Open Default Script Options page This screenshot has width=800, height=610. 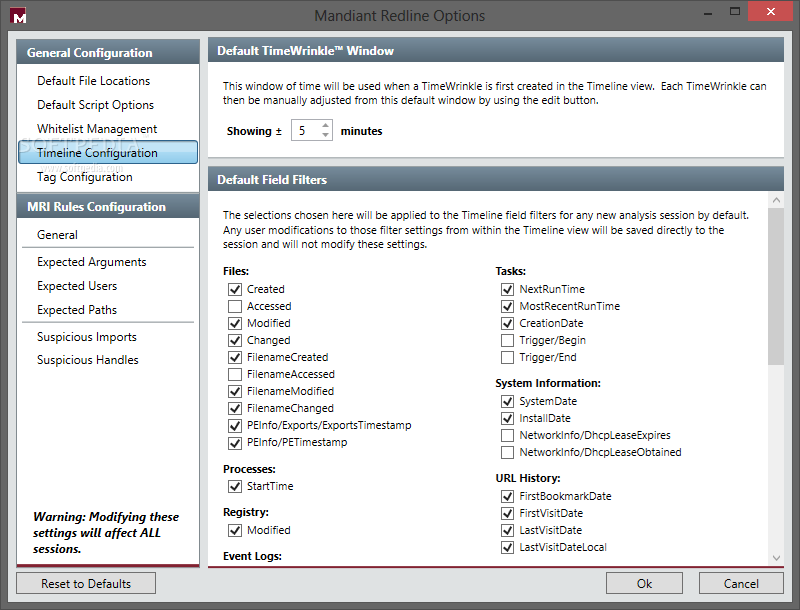(x=95, y=105)
